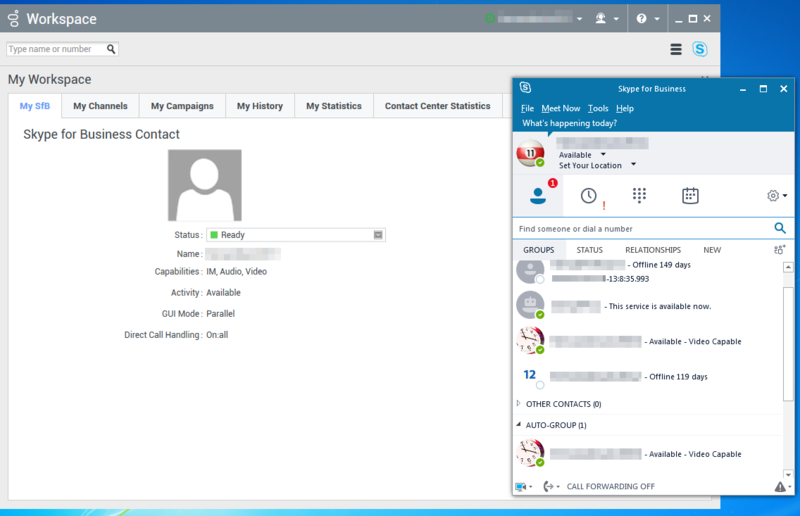Open the Help menu in Skype
The width and height of the screenshot is (800, 516).
pyautogui.click(x=624, y=108)
